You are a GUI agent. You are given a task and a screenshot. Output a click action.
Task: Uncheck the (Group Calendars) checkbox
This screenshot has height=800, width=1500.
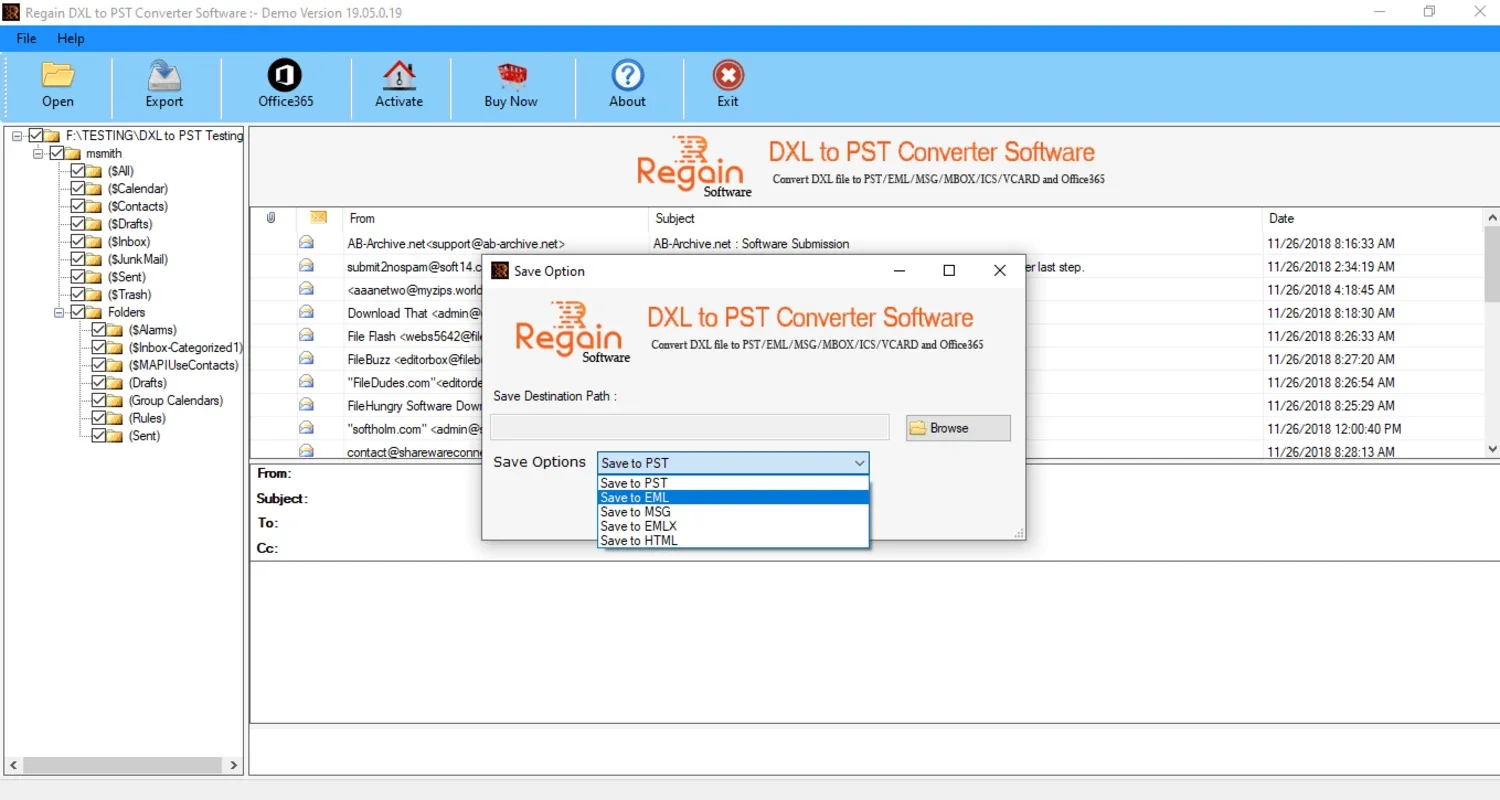point(99,400)
